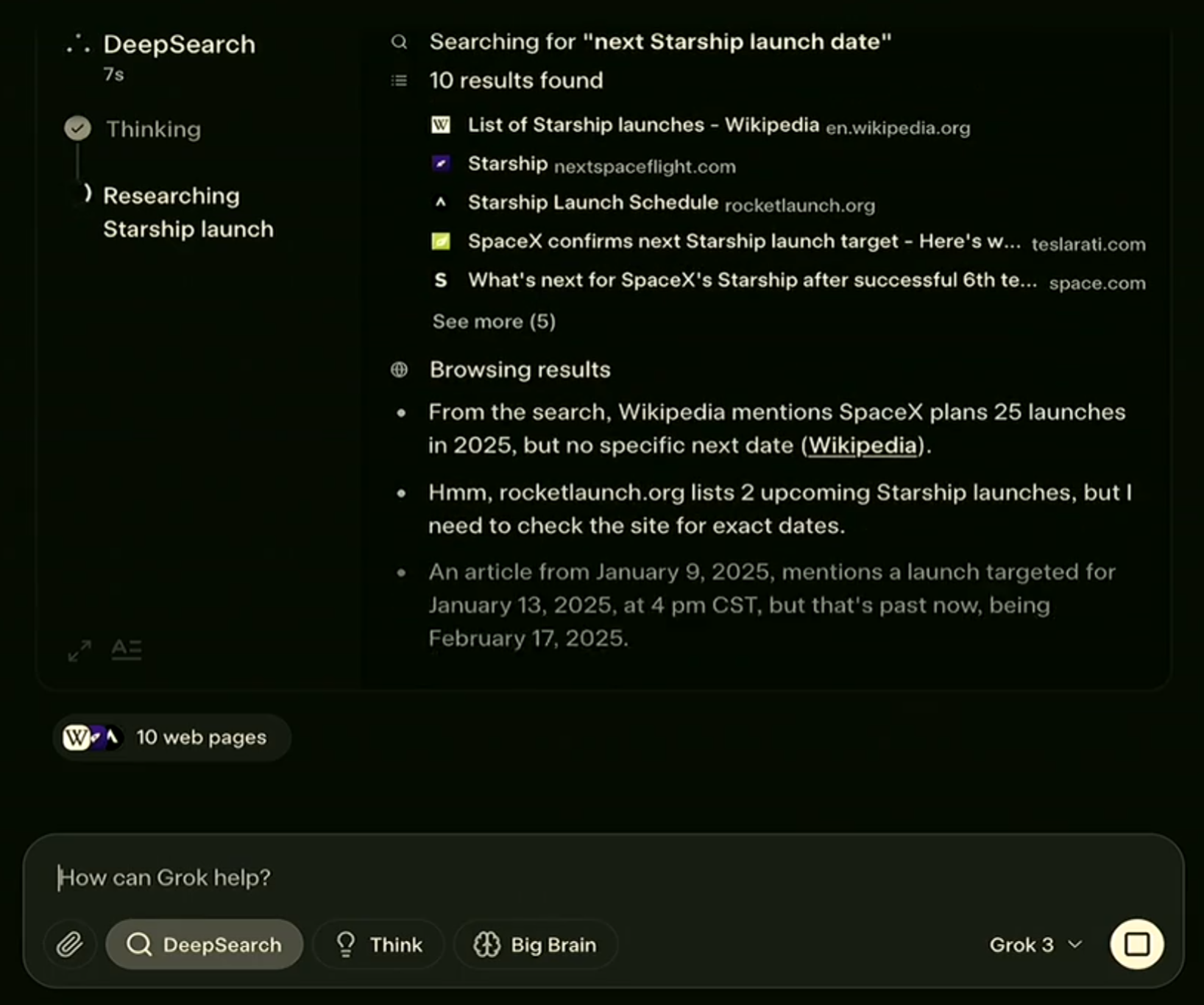Click the '10 results found' text
The width and height of the screenshot is (1204, 1005).
pyautogui.click(x=516, y=80)
